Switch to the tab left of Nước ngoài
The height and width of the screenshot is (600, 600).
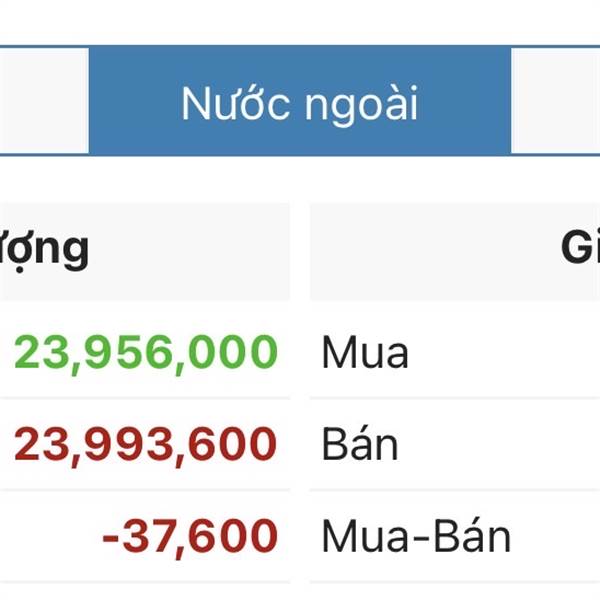coord(44,101)
